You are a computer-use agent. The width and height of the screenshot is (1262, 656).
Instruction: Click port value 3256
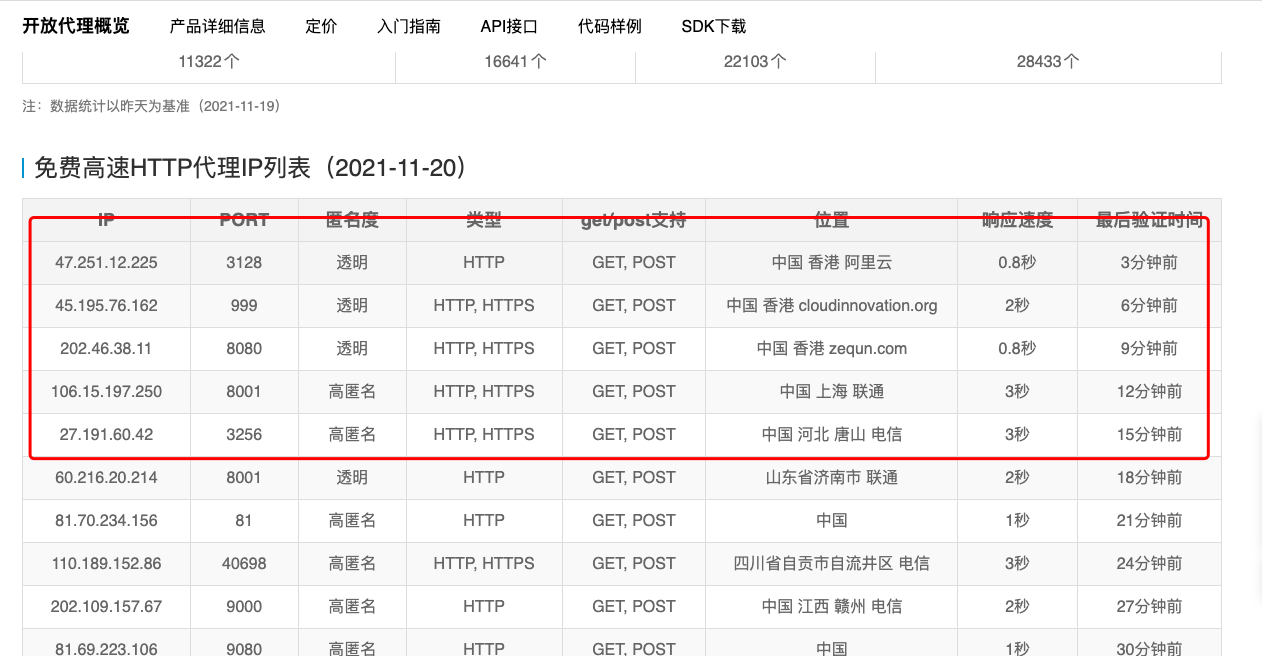point(244,435)
